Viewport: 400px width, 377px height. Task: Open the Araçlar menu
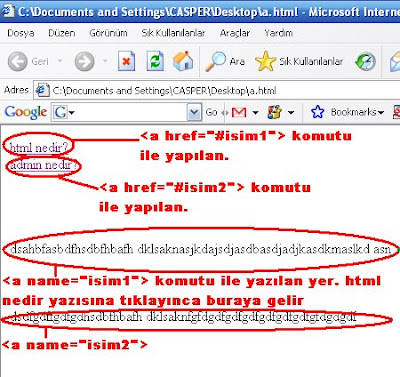click(x=235, y=33)
